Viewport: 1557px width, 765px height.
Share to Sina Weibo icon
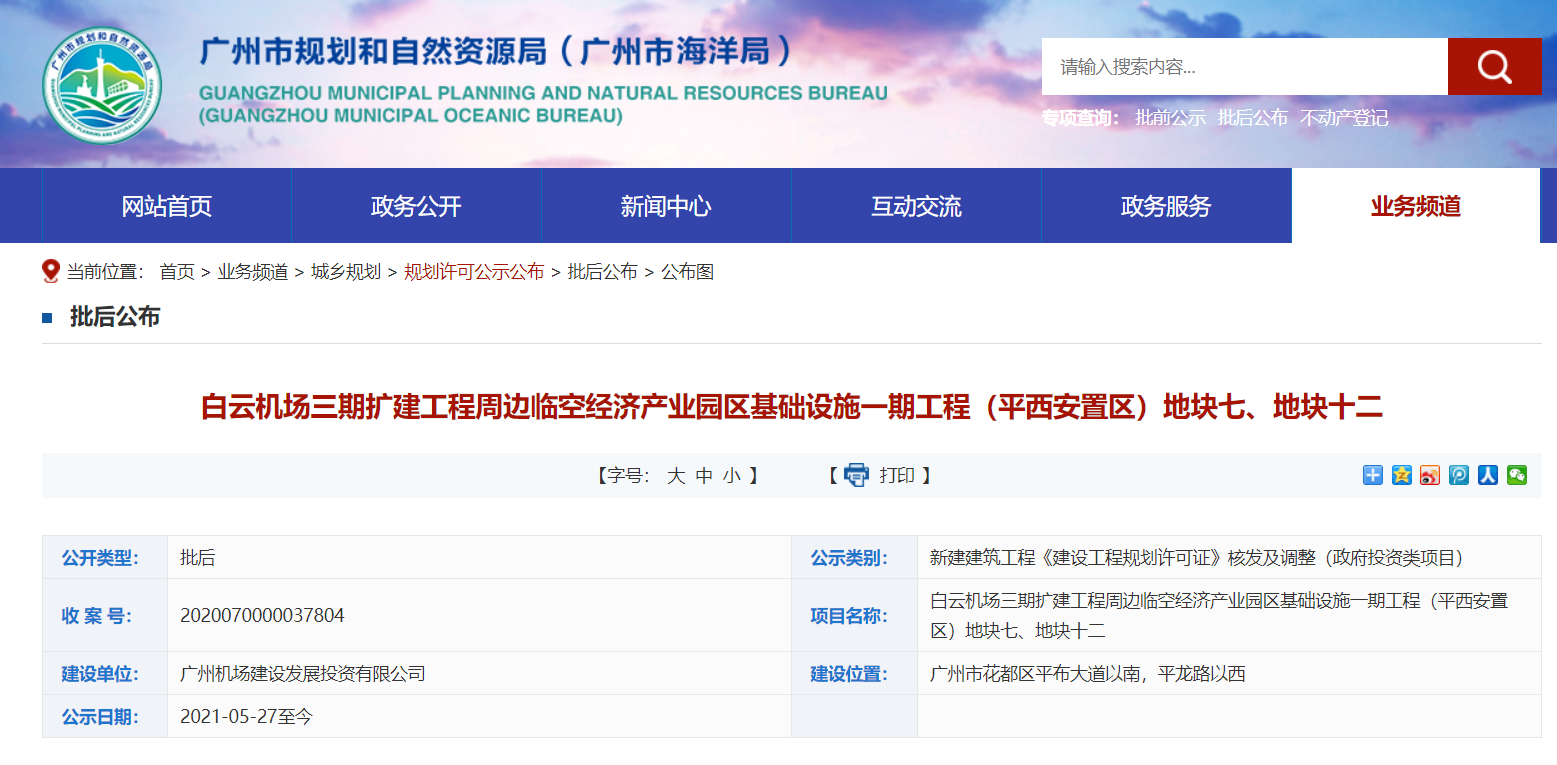tap(1430, 475)
